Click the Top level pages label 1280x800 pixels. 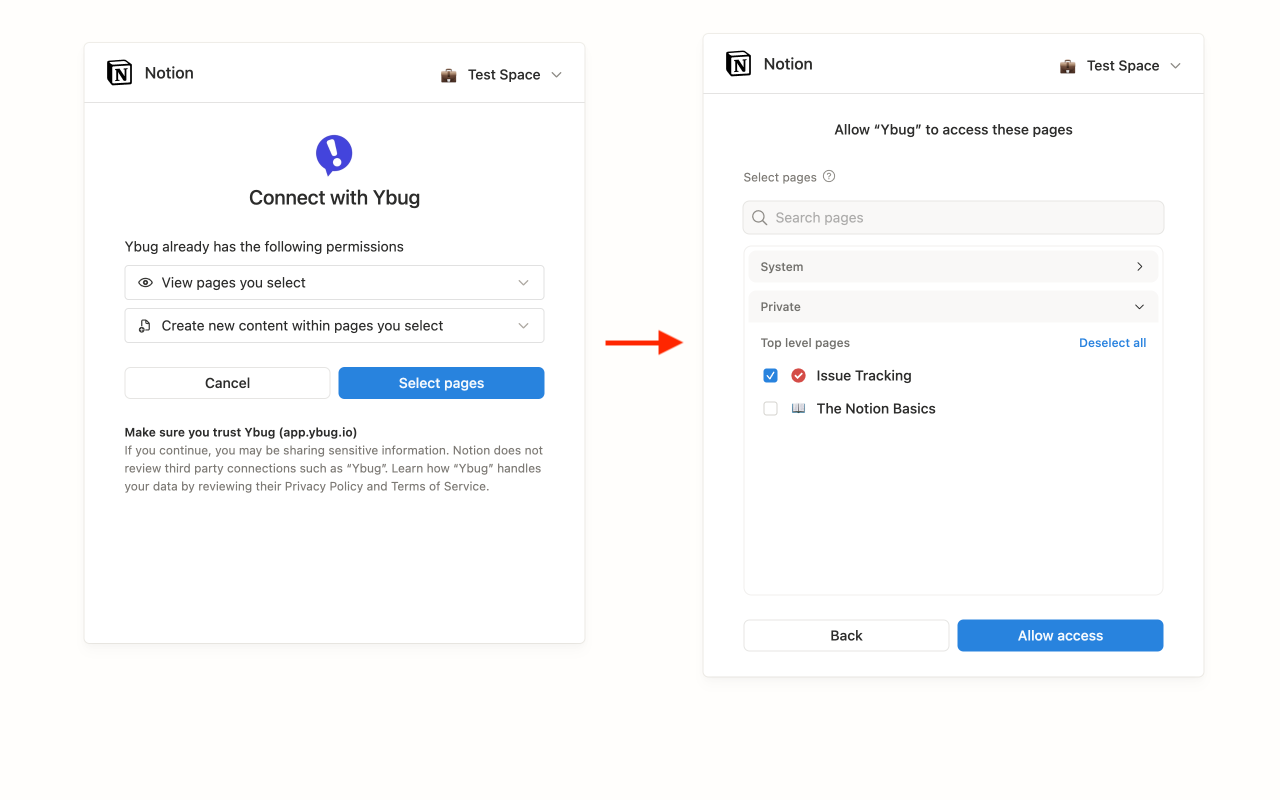(x=805, y=343)
